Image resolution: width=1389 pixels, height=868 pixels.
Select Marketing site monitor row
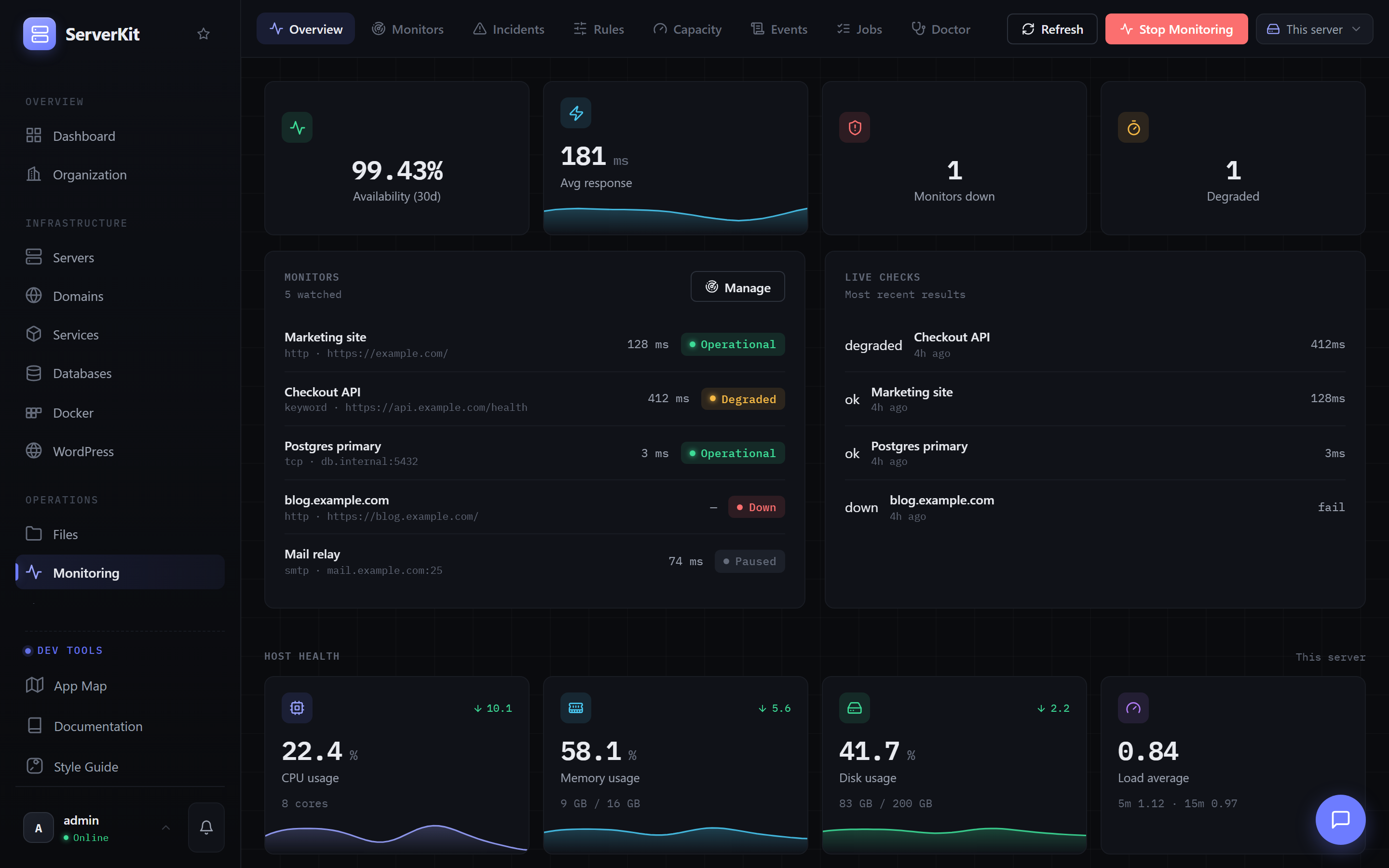click(x=534, y=344)
